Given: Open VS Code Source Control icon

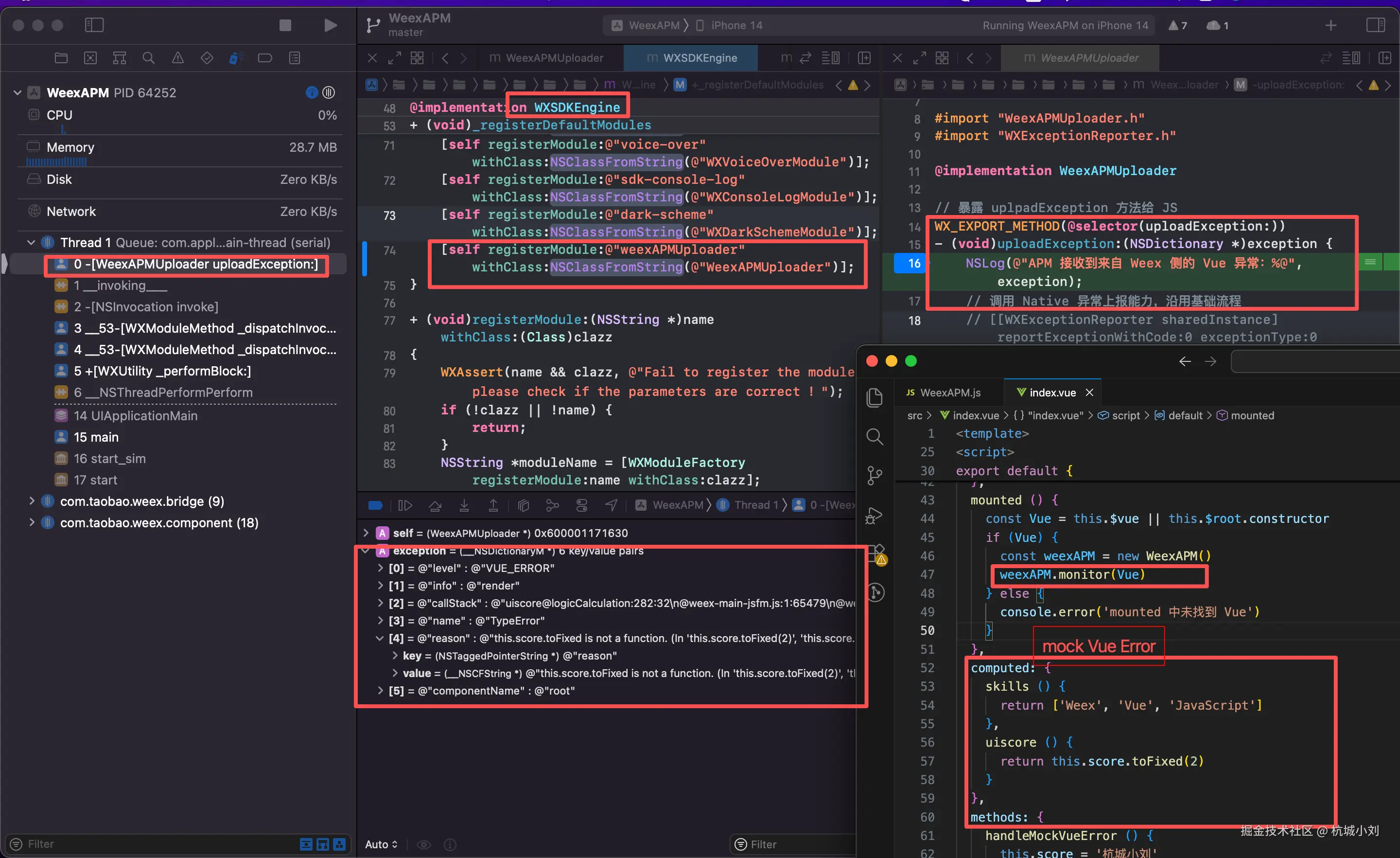Looking at the screenshot, I should pos(875,475).
